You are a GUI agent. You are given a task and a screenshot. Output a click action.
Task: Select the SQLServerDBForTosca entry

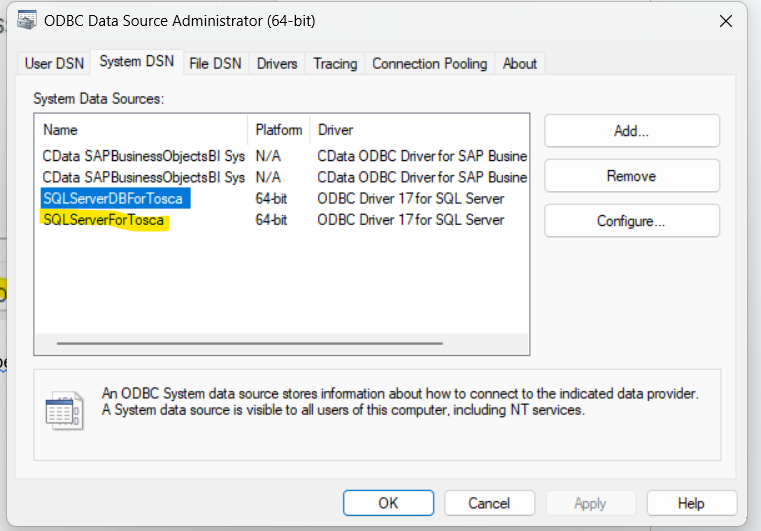click(x=112, y=198)
